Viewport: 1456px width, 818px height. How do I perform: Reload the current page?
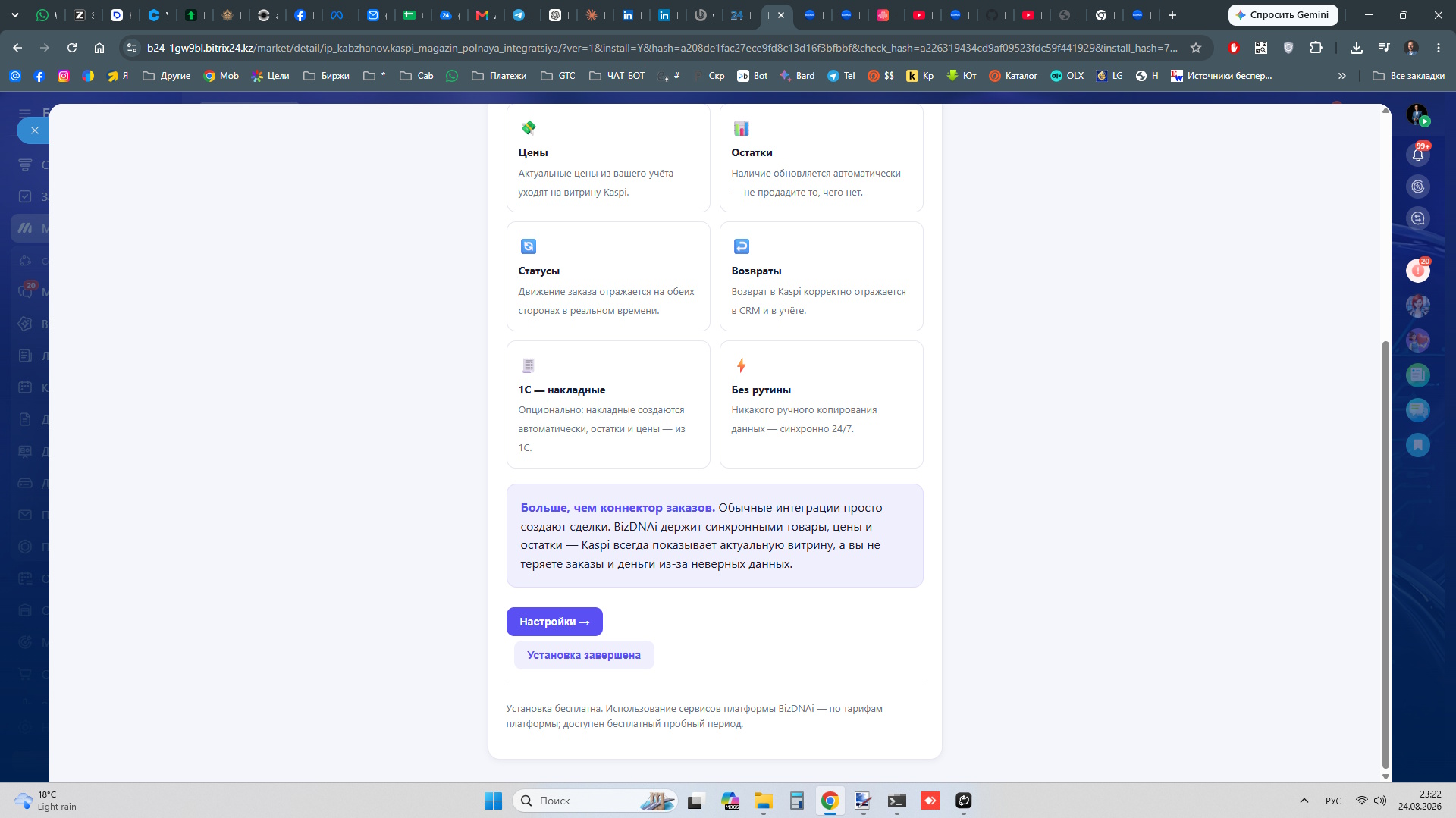(x=72, y=48)
